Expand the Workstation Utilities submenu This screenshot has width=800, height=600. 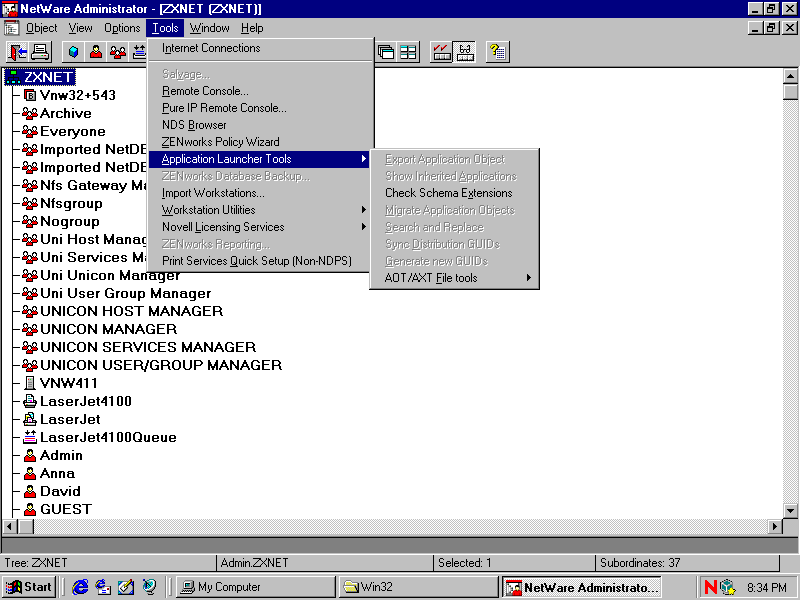tap(259, 210)
